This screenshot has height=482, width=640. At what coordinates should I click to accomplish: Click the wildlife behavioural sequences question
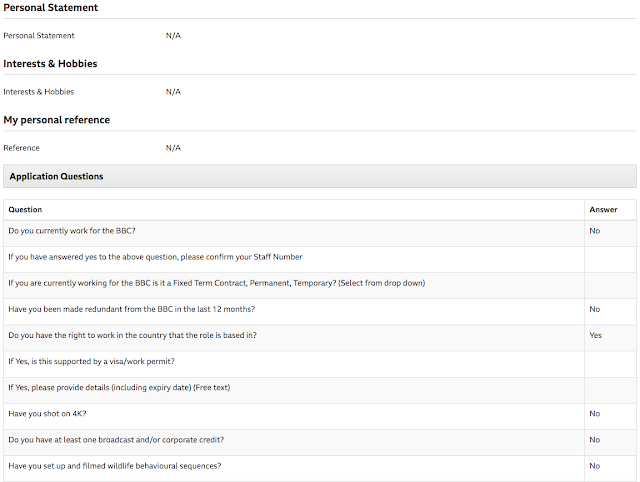point(115,465)
